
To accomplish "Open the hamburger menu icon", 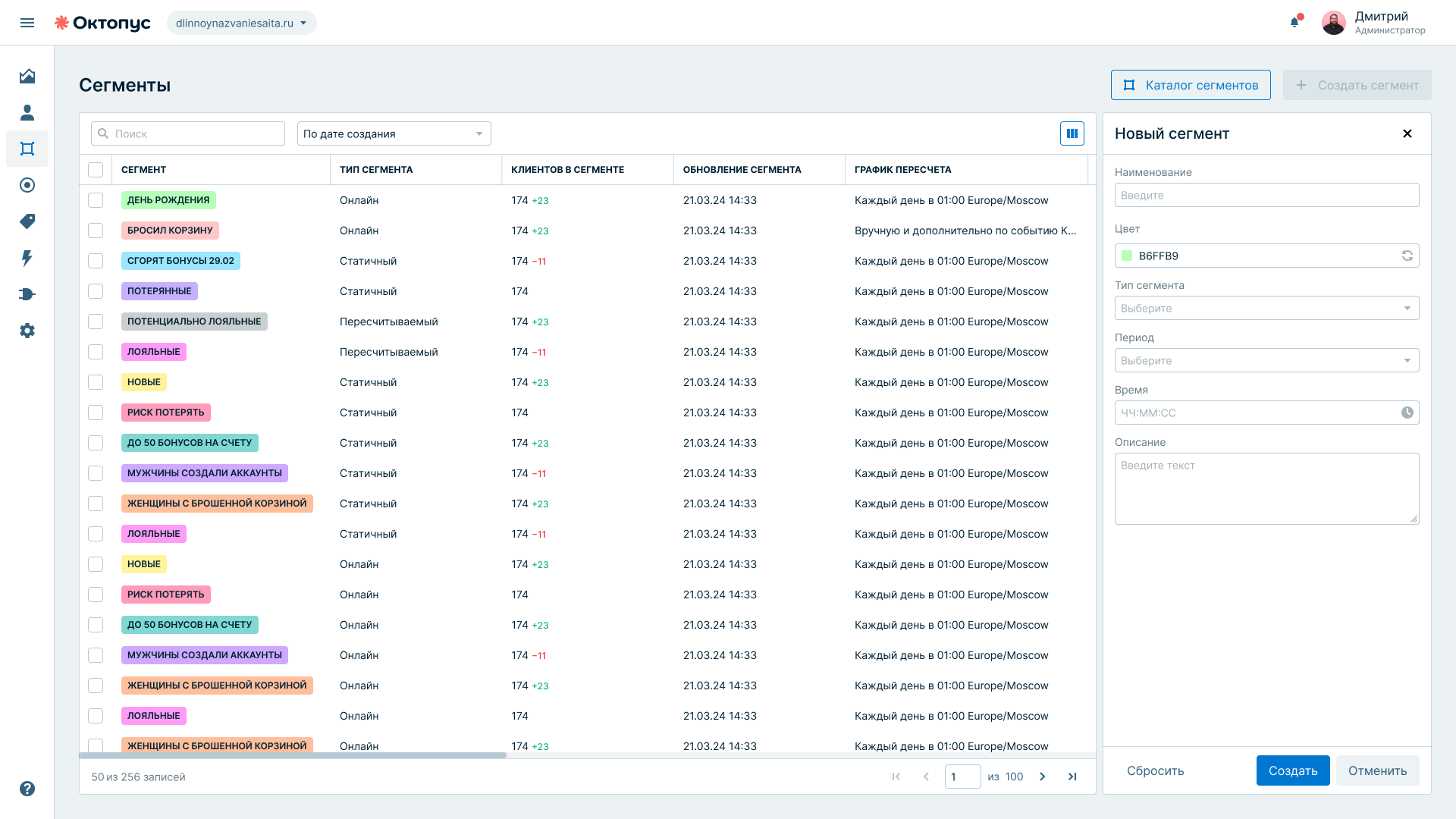I will 27,23.
